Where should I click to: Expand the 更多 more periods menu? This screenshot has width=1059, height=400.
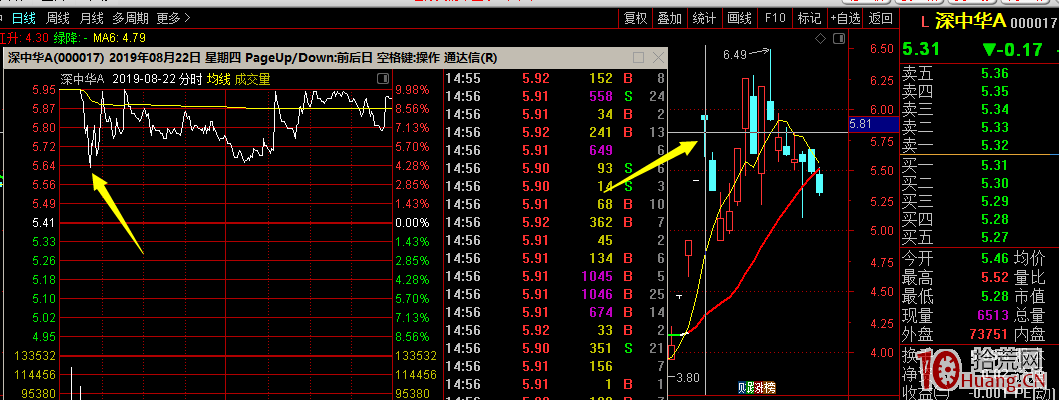point(174,19)
